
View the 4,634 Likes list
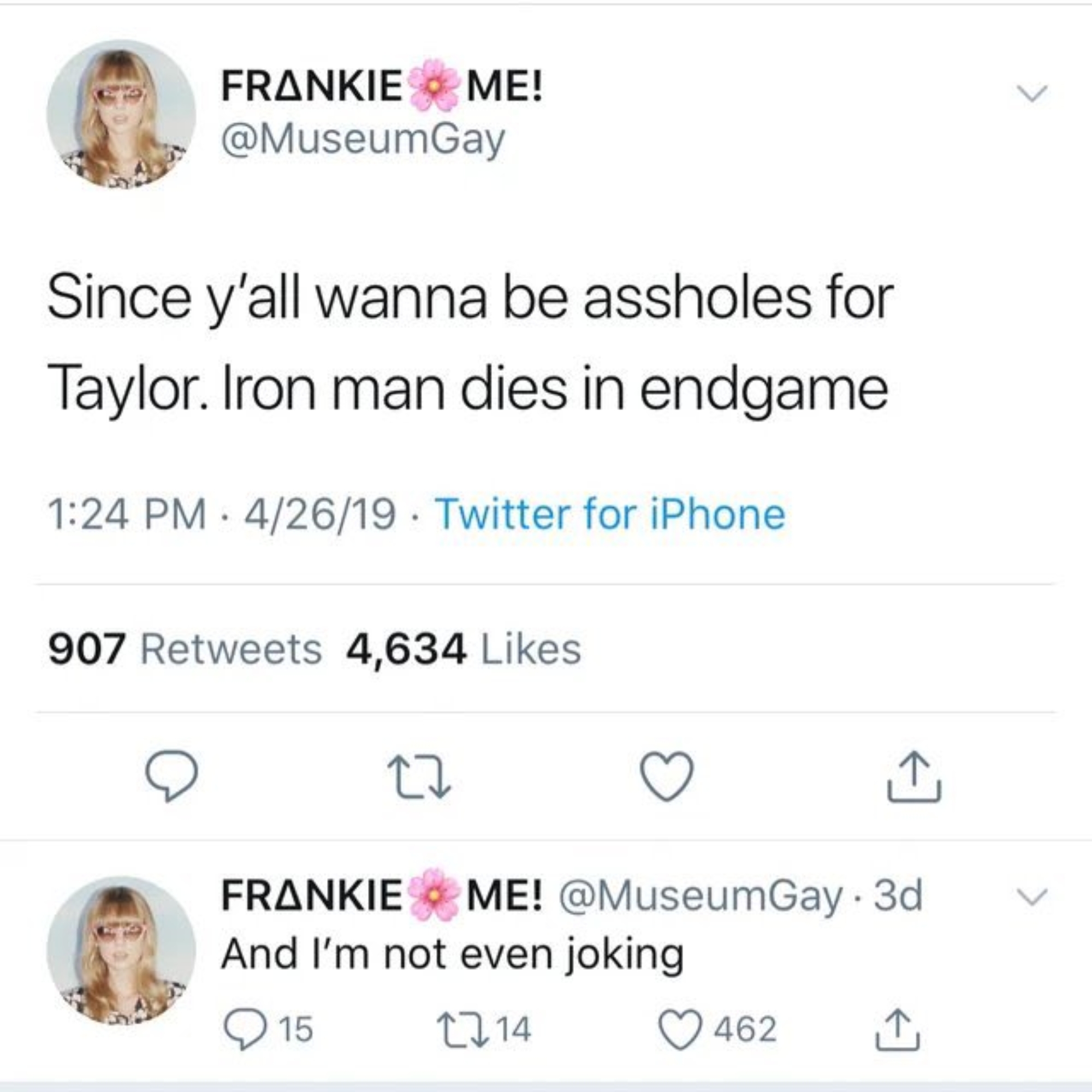point(464,648)
